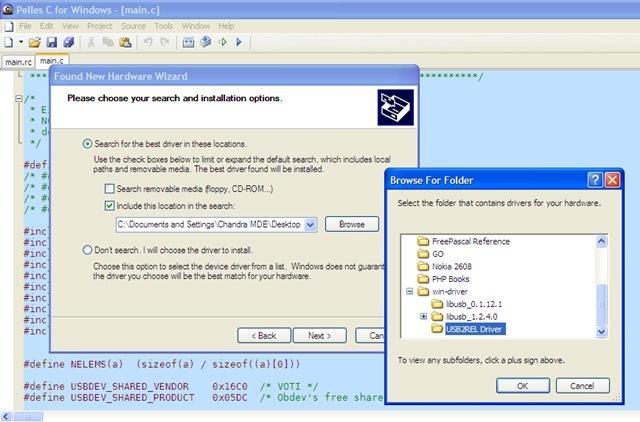Click the Copy toolbar icon

pos(108,42)
